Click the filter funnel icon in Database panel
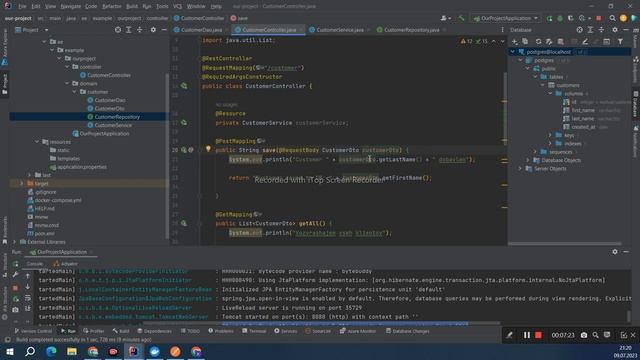This screenshot has width=640, height=360. (620, 42)
